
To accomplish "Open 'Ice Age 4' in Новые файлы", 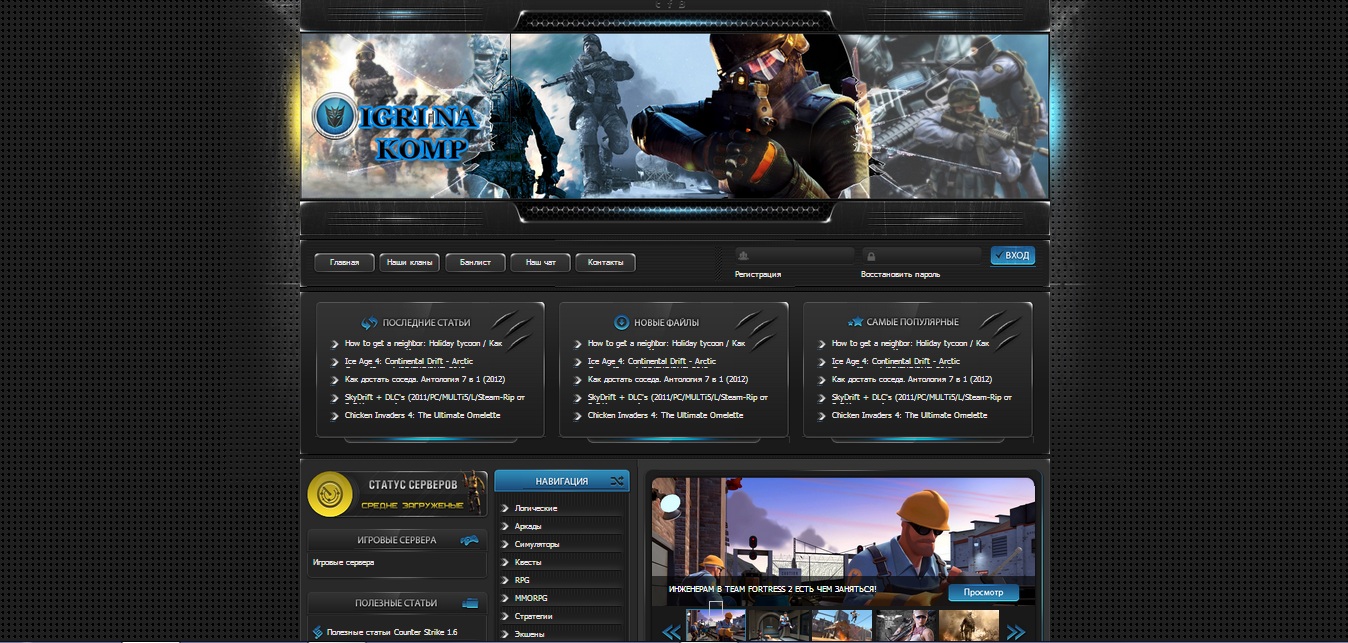I will coord(652,361).
